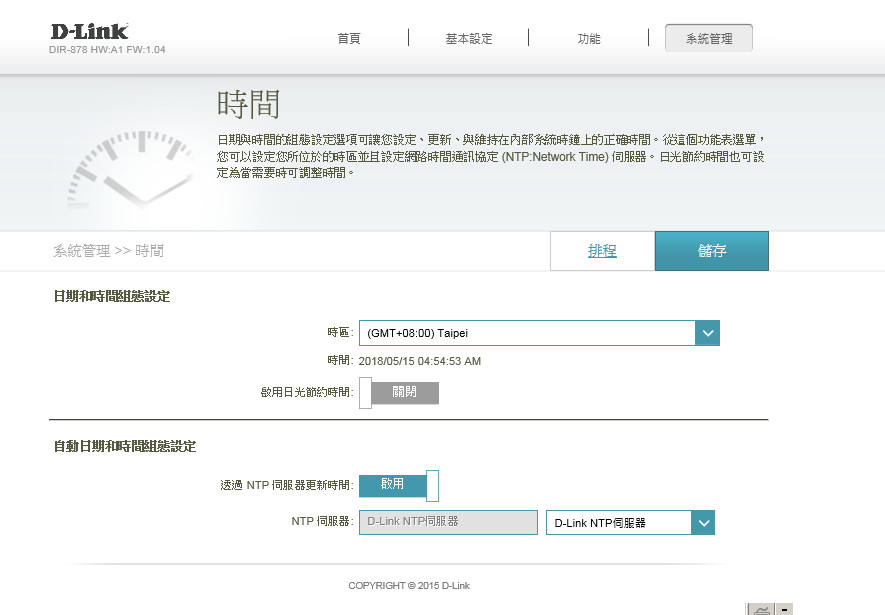This screenshot has height=615, width=885.
Task: Click the time zone dropdown arrow
Action: tap(707, 333)
